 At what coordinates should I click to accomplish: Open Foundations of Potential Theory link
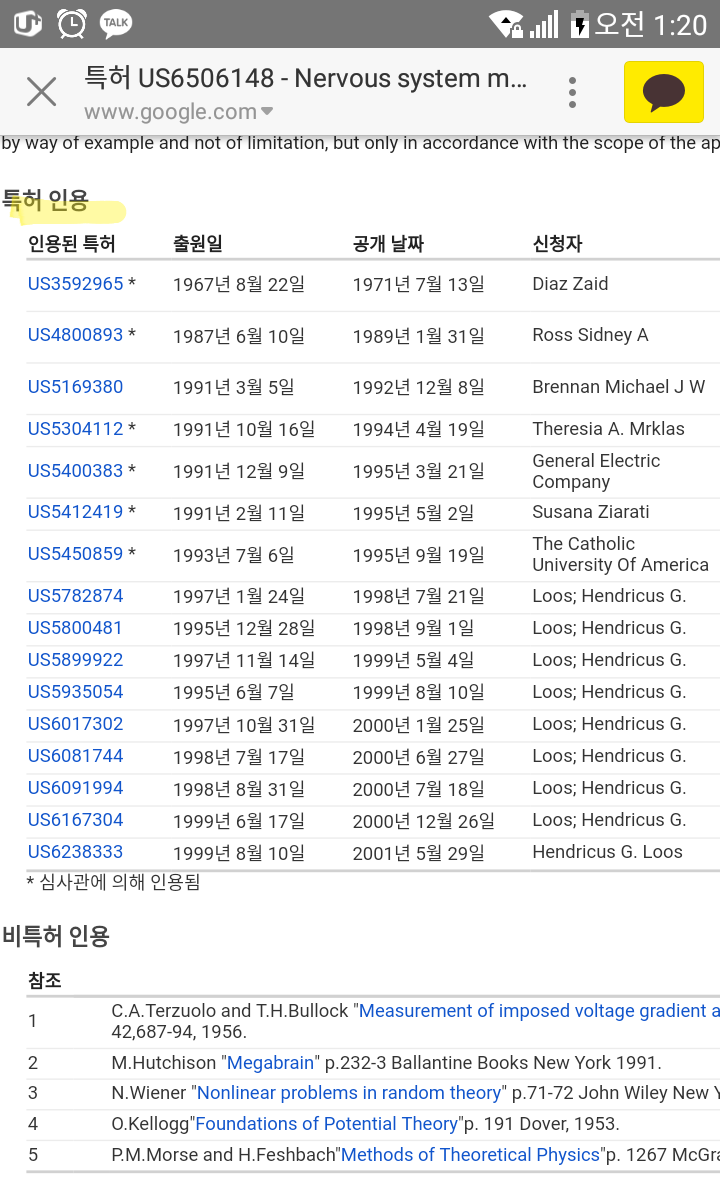click(326, 1124)
